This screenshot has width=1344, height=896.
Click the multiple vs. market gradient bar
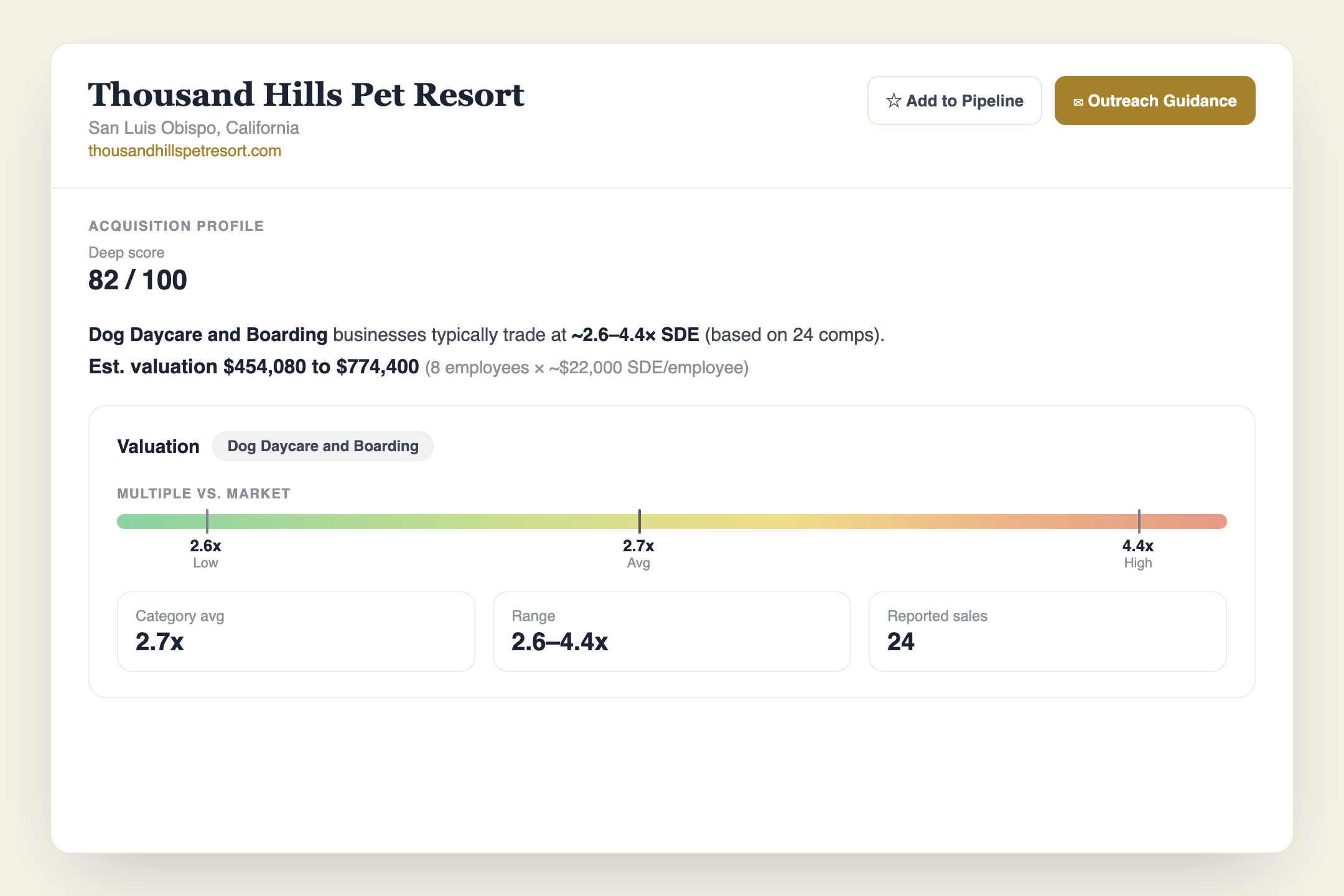point(672,521)
